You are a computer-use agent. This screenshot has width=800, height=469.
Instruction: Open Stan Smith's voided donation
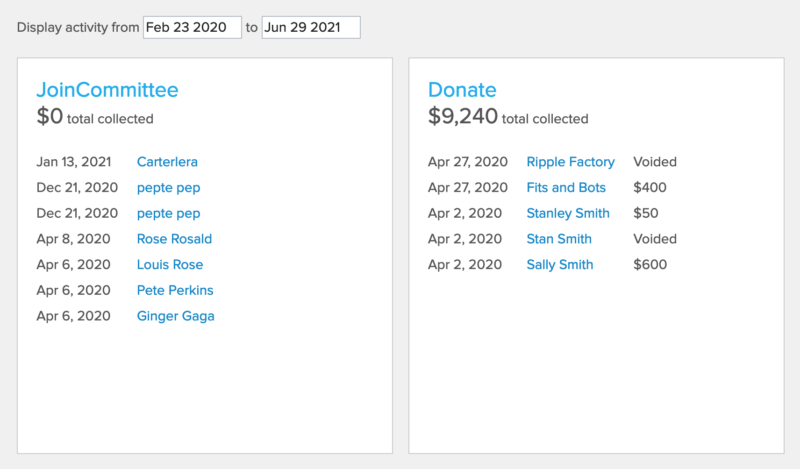pos(559,239)
